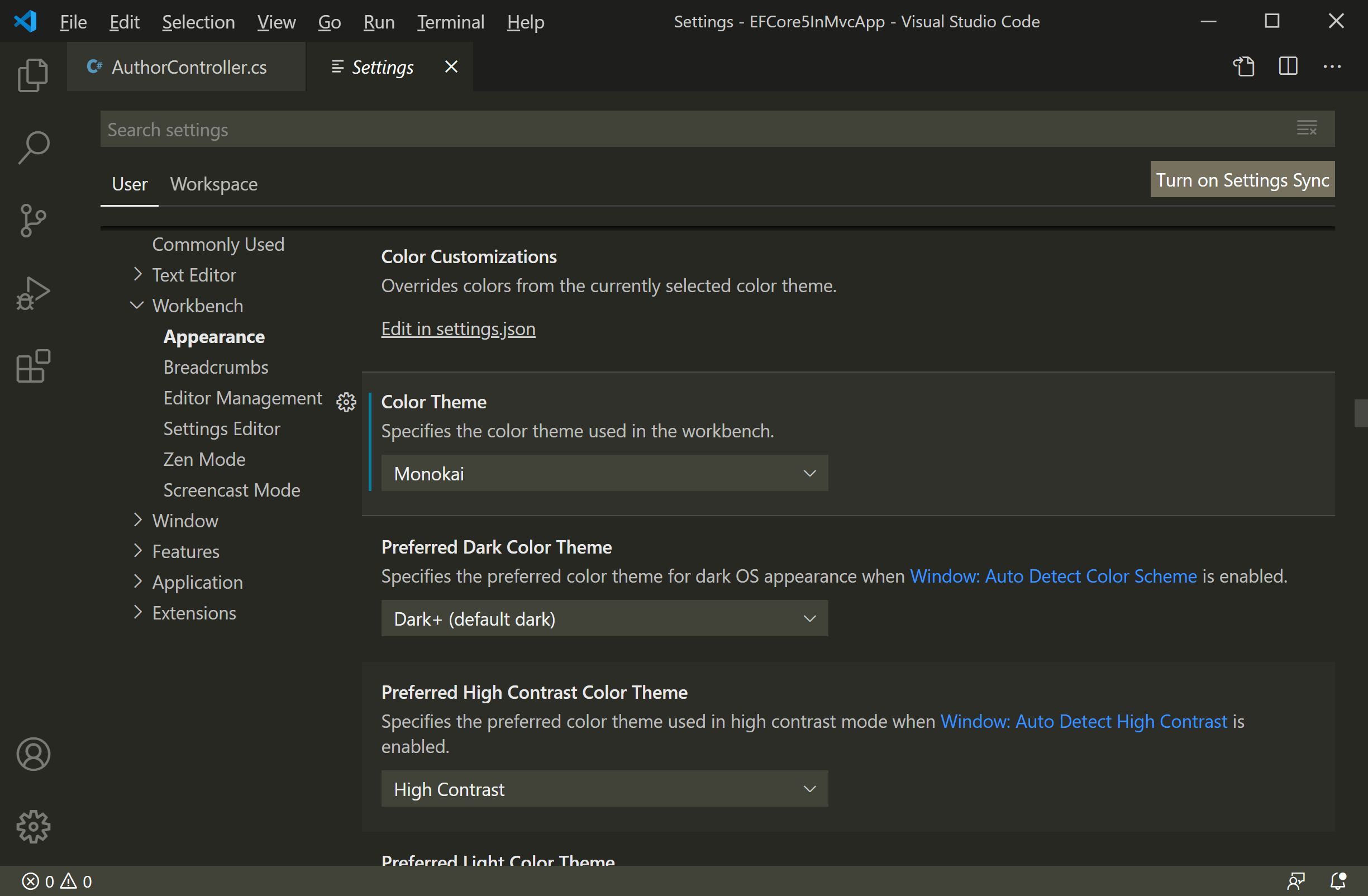Click the filter settings icon in the search bar
Screen dimensions: 1368x896
[x=1307, y=128]
